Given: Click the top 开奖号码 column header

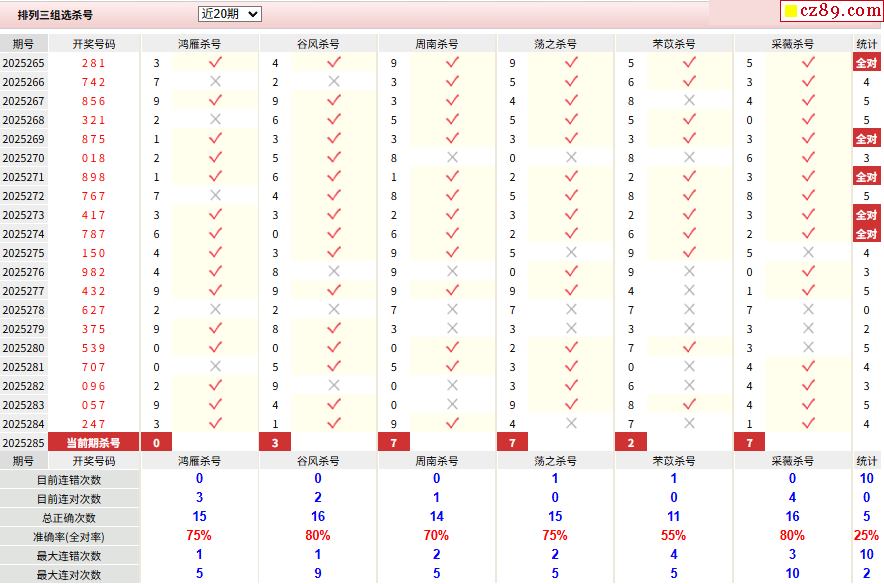Looking at the screenshot, I should point(94,44).
